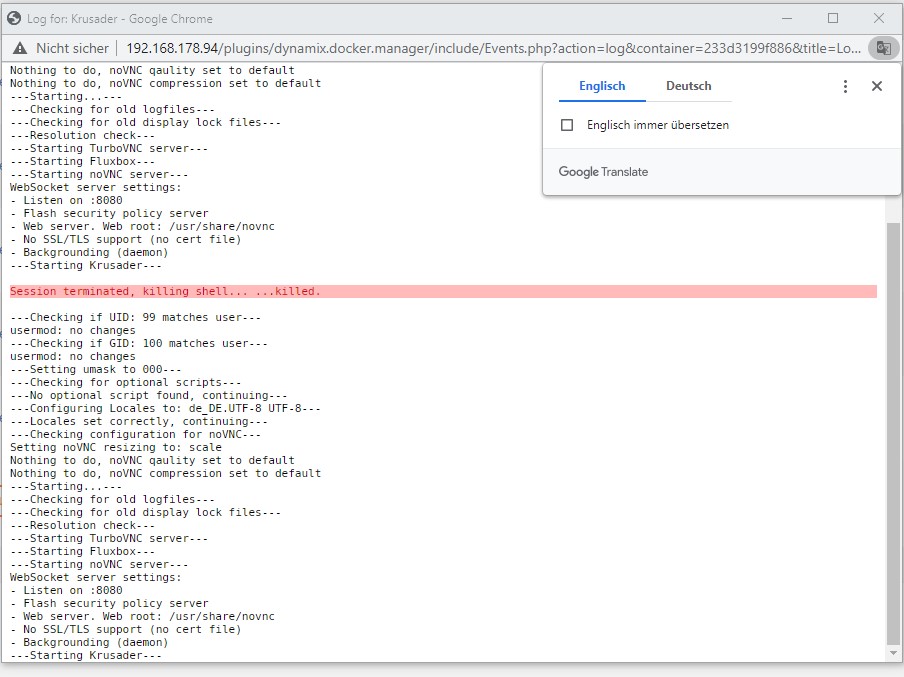The height and width of the screenshot is (677, 904).
Task: Click the last Starting Krusader line at bottom
Action: click(x=86, y=655)
